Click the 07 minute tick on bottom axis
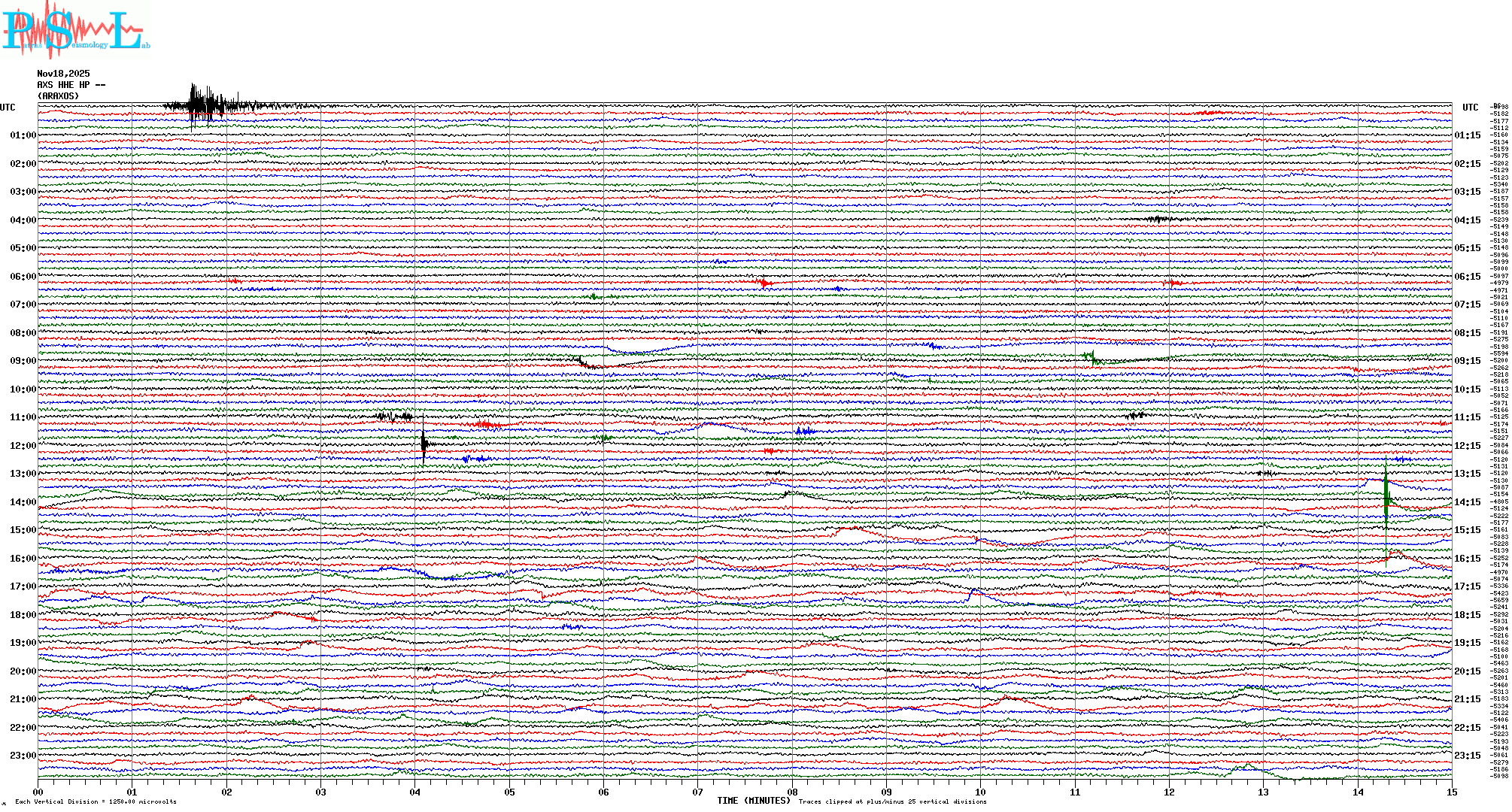Viewport: 1512px width, 812px height. click(697, 792)
